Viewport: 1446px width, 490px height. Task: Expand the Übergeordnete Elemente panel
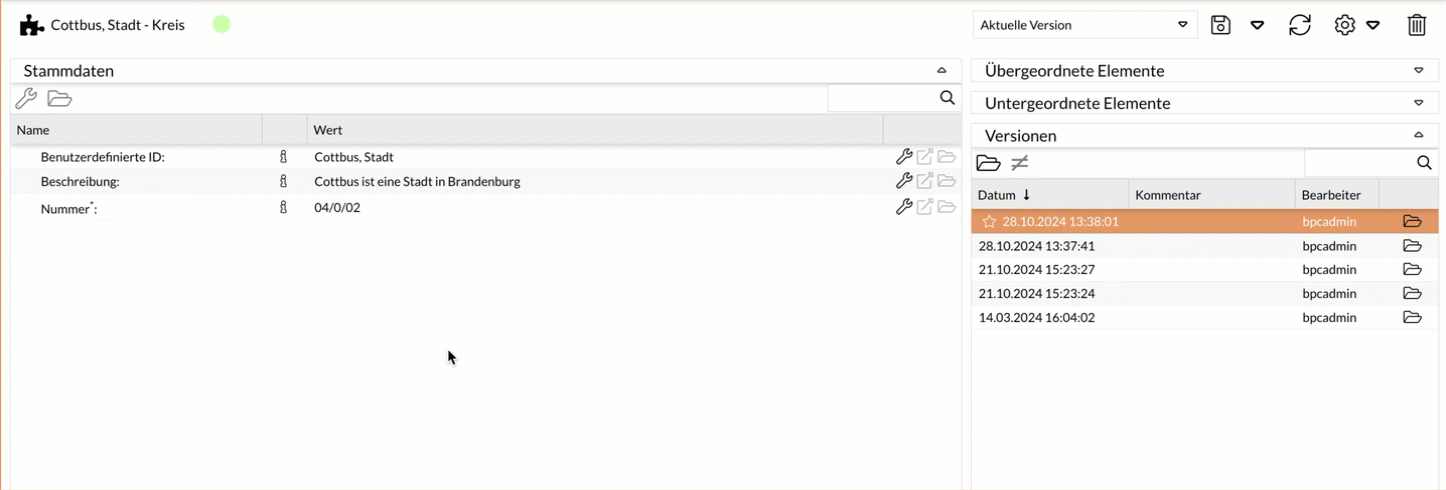[1418, 71]
